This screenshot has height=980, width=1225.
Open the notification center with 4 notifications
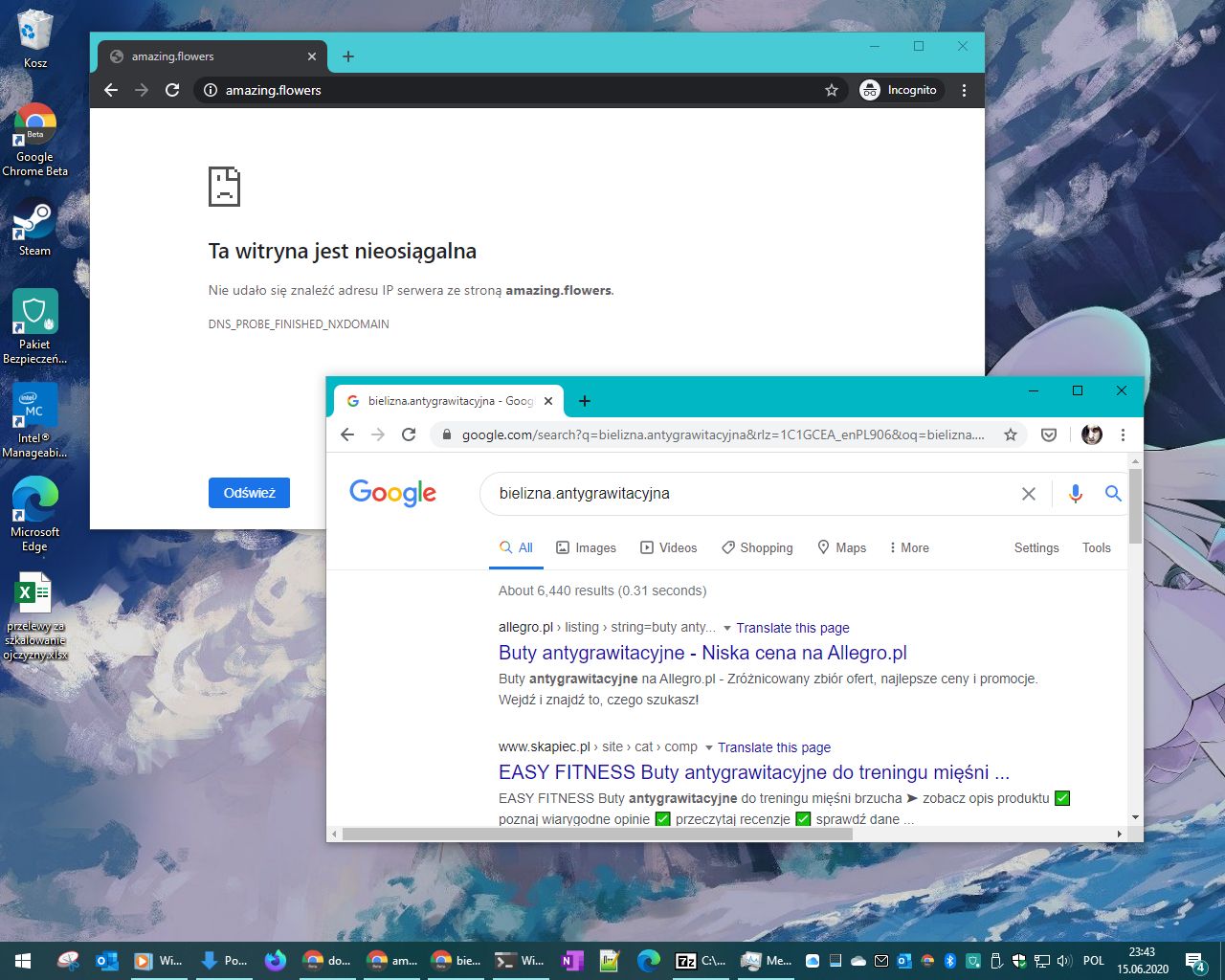(x=1195, y=961)
